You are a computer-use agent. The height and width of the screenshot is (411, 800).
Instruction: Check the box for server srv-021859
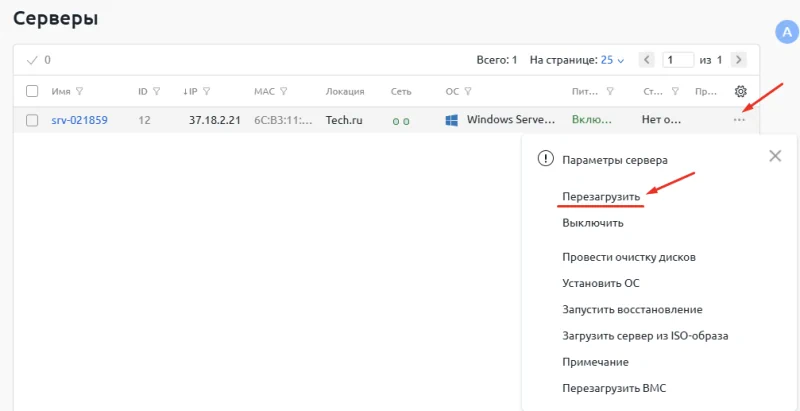(32, 120)
